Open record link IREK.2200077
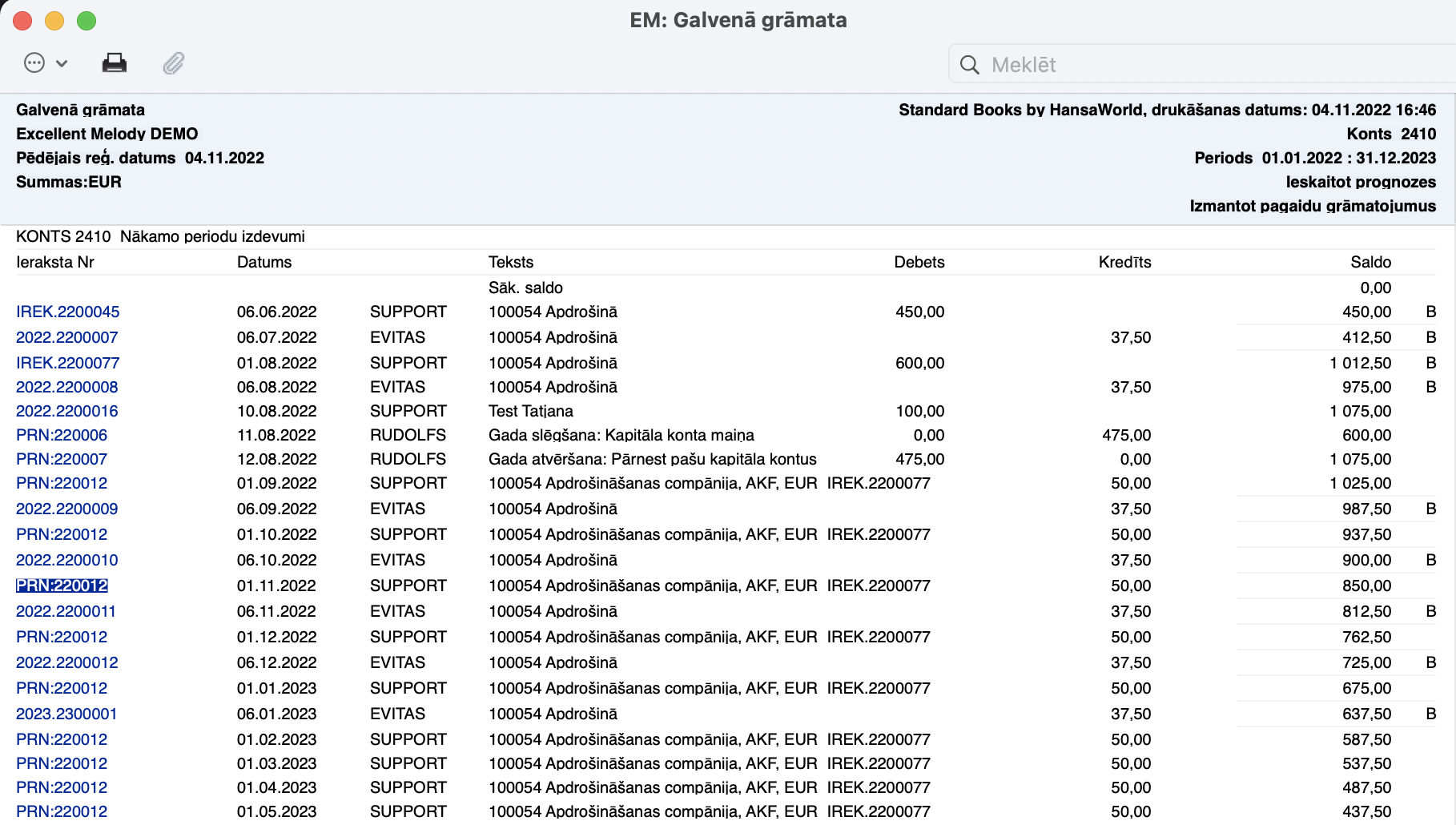Screen dimensions: 1456x825 tap(68, 363)
